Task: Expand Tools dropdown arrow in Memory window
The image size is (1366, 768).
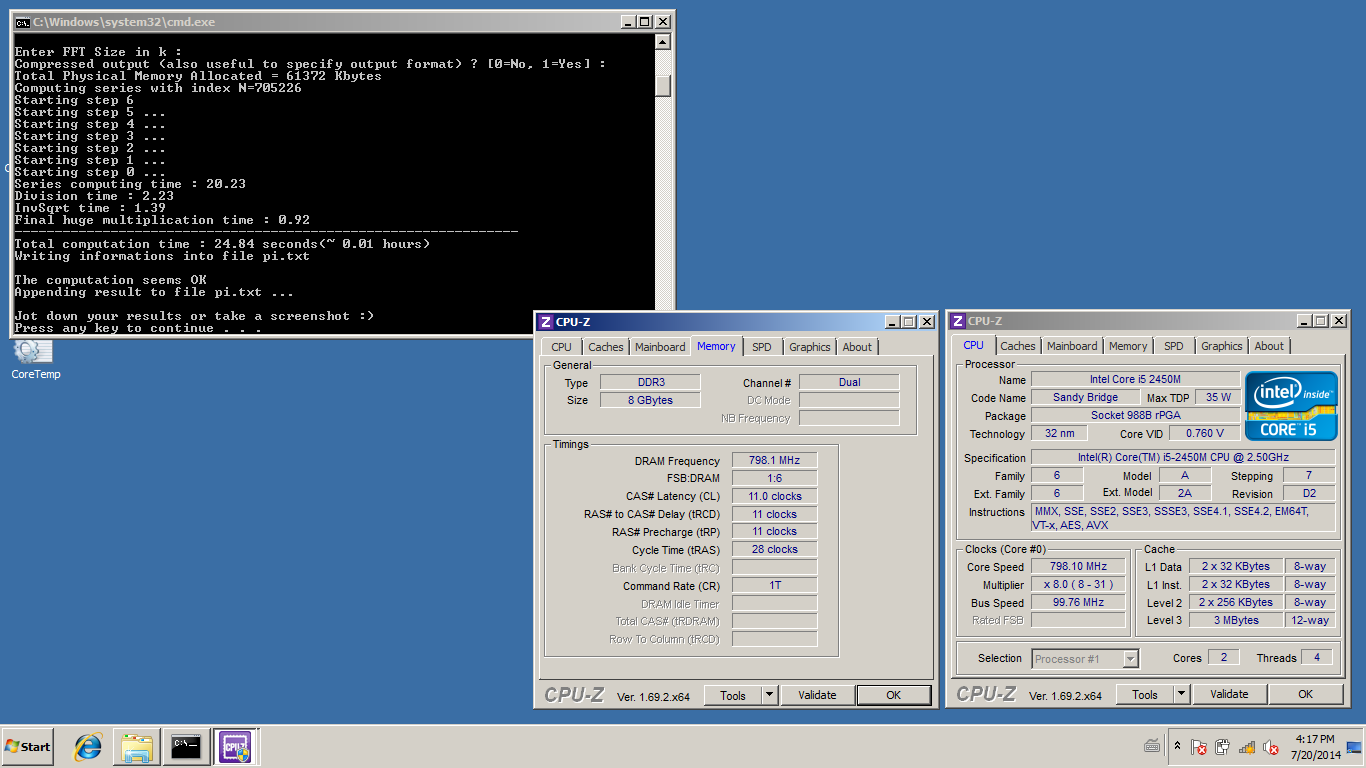Action: click(769, 695)
